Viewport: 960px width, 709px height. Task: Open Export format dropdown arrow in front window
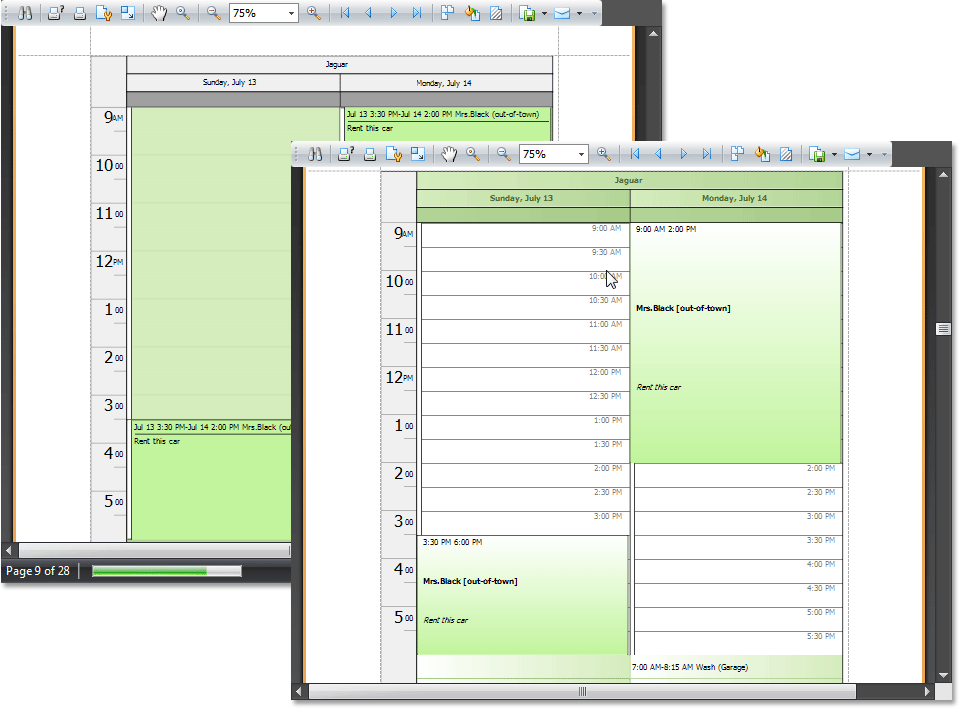834,154
